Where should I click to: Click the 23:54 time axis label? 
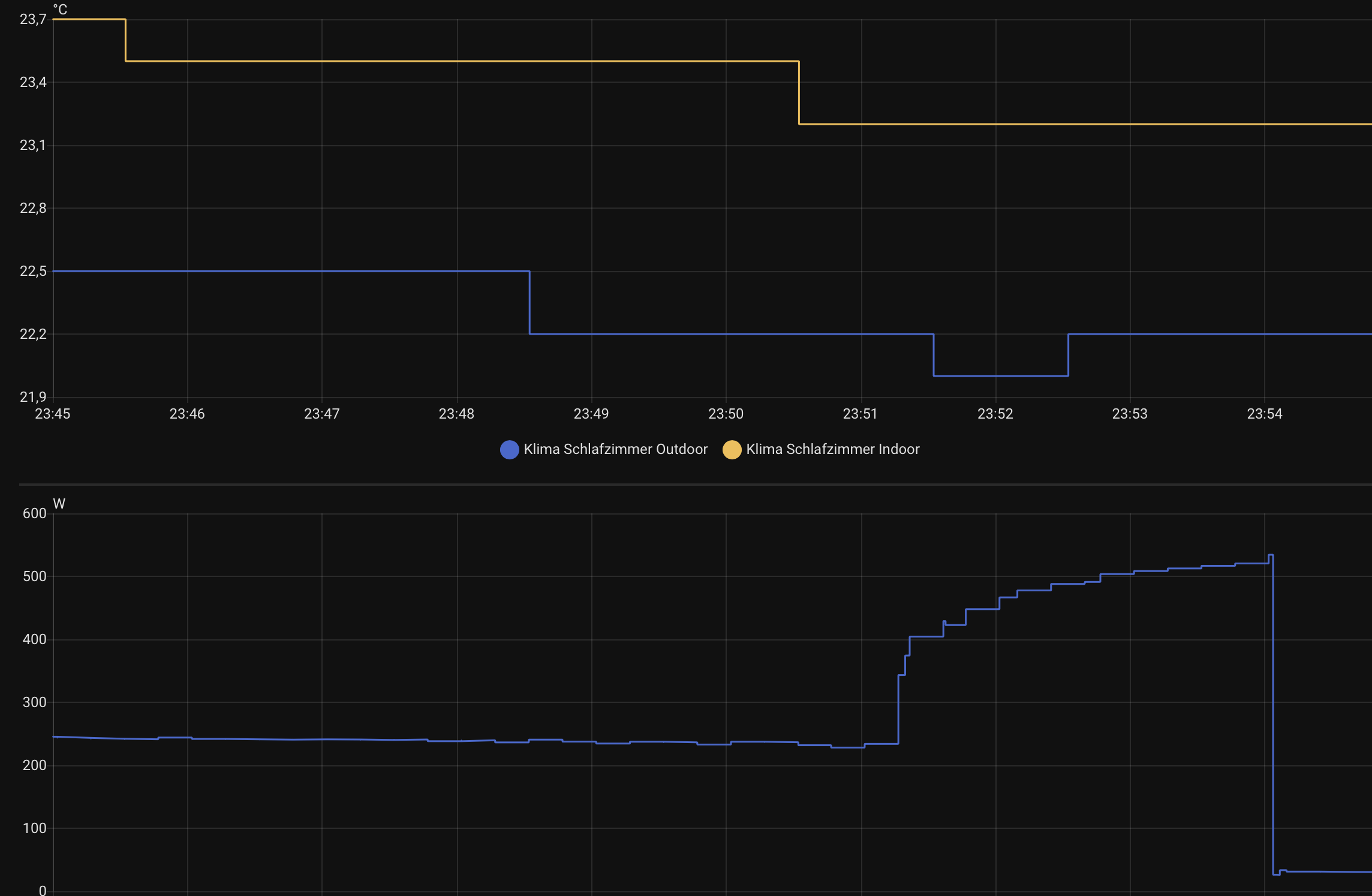tap(1265, 414)
